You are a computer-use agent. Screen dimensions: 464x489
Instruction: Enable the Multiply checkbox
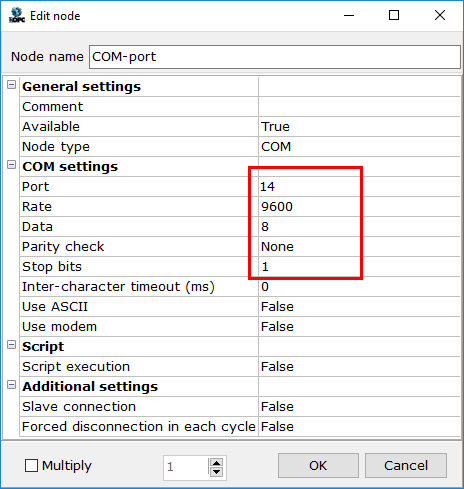(31, 466)
